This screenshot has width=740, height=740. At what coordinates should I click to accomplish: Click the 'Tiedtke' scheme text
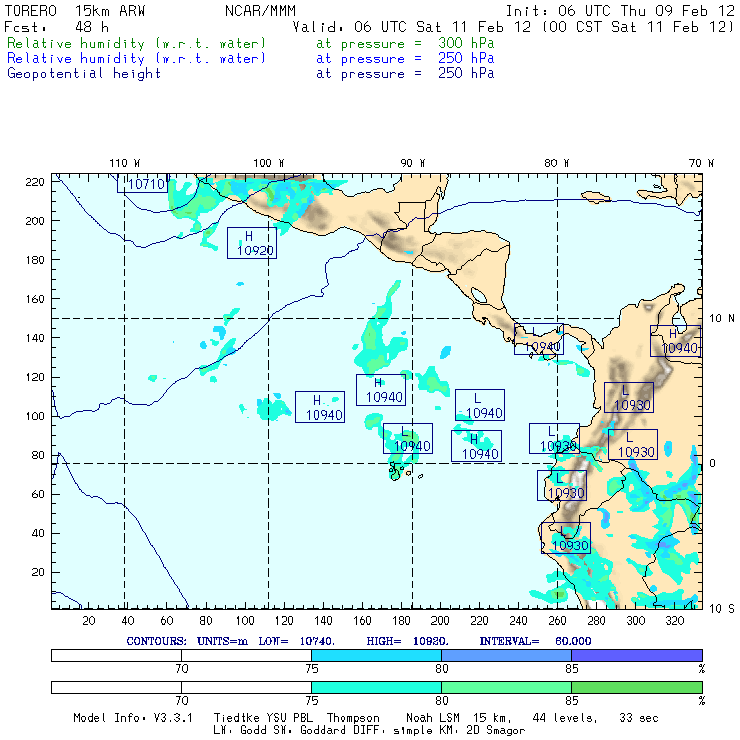click(237, 718)
